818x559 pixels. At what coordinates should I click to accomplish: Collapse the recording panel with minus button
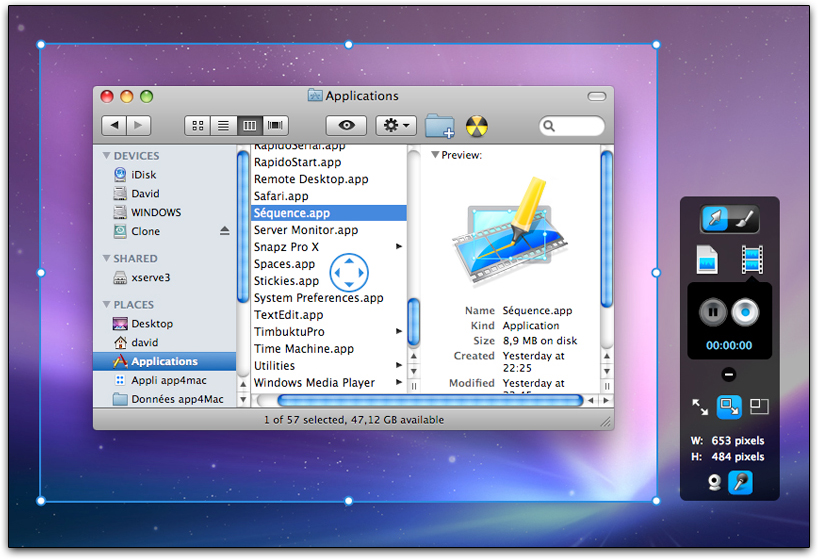click(x=729, y=374)
